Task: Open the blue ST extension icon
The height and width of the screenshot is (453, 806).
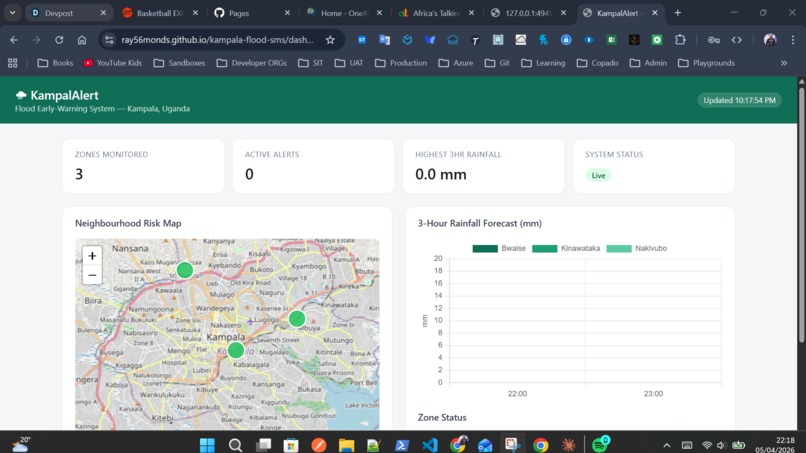Action: coord(362,40)
